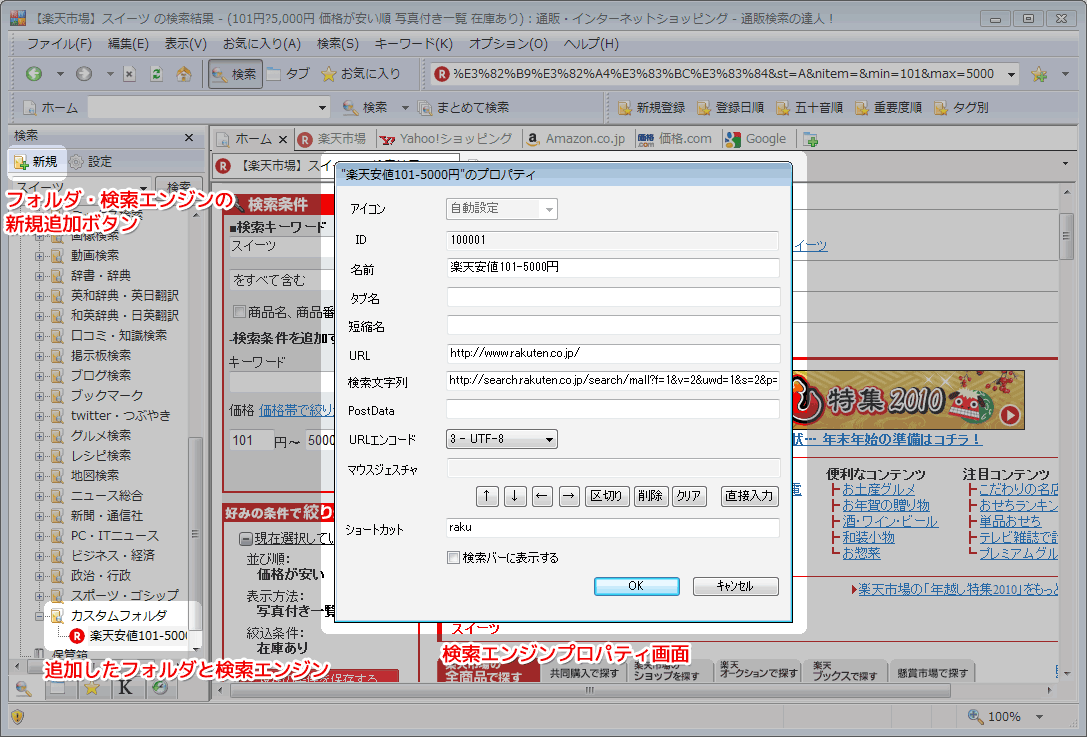
Task: Click the new tab plus icon
Action: pyautogui.click(x=810, y=139)
